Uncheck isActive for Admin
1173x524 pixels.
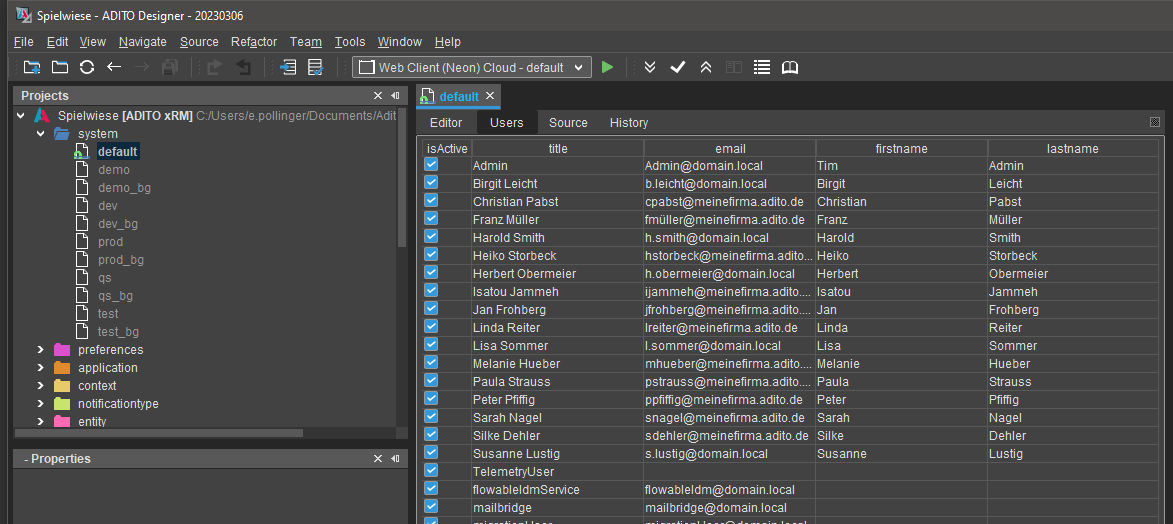coord(431,164)
